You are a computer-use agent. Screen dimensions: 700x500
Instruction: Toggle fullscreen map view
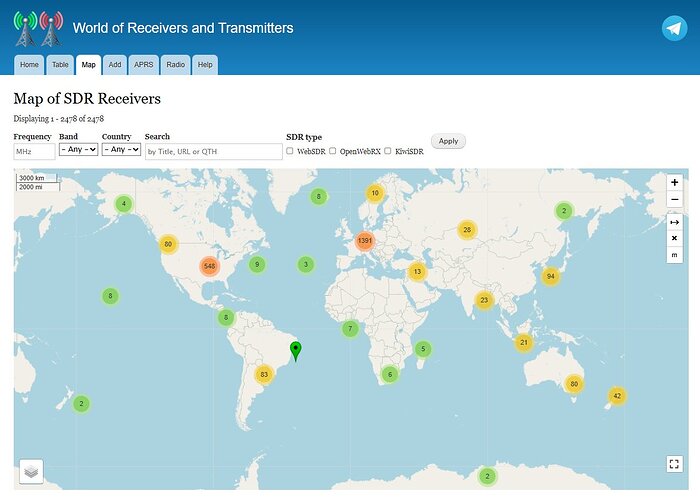pyautogui.click(x=675, y=464)
